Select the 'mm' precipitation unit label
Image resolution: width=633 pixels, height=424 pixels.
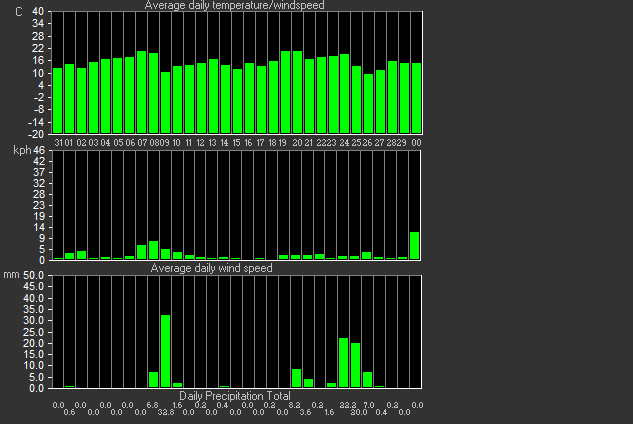pos(11,275)
